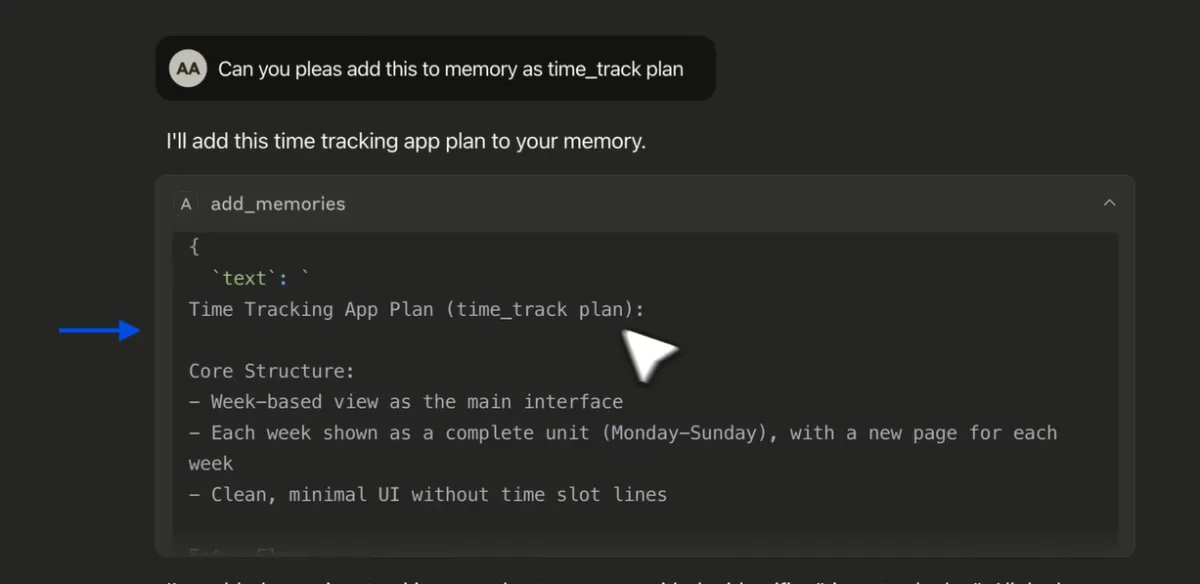
Task: Click the AA user avatar
Action: tap(187, 69)
